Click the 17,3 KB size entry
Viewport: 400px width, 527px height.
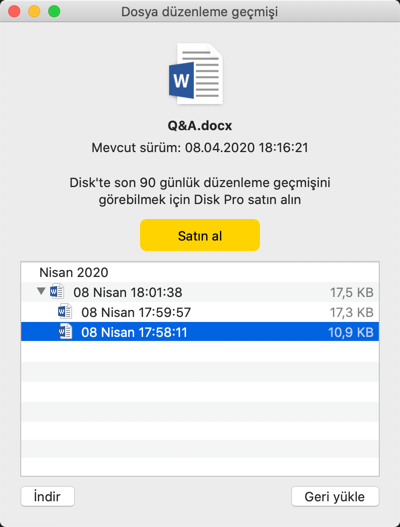coord(352,312)
